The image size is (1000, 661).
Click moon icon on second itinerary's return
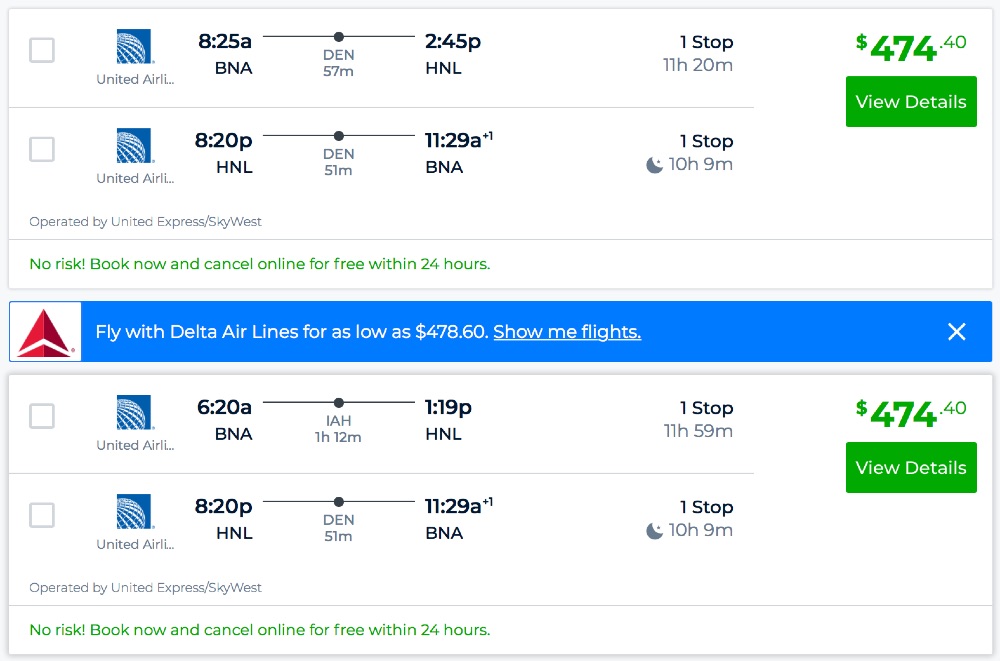click(x=655, y=531)
